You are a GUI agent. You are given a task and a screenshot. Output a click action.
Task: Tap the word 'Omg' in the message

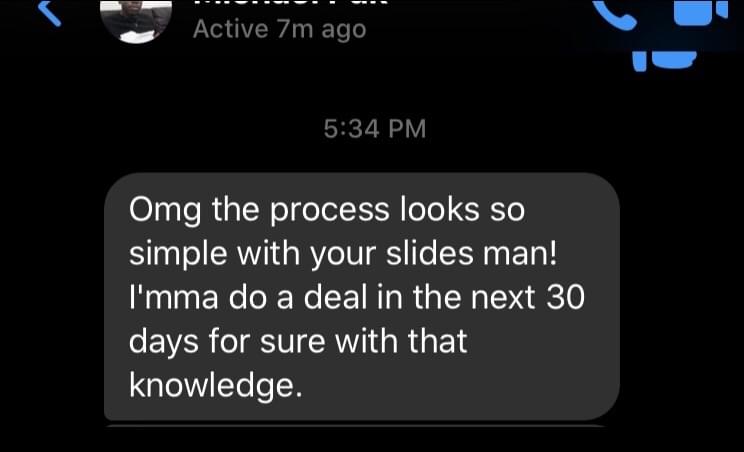(x=165, y=211)
